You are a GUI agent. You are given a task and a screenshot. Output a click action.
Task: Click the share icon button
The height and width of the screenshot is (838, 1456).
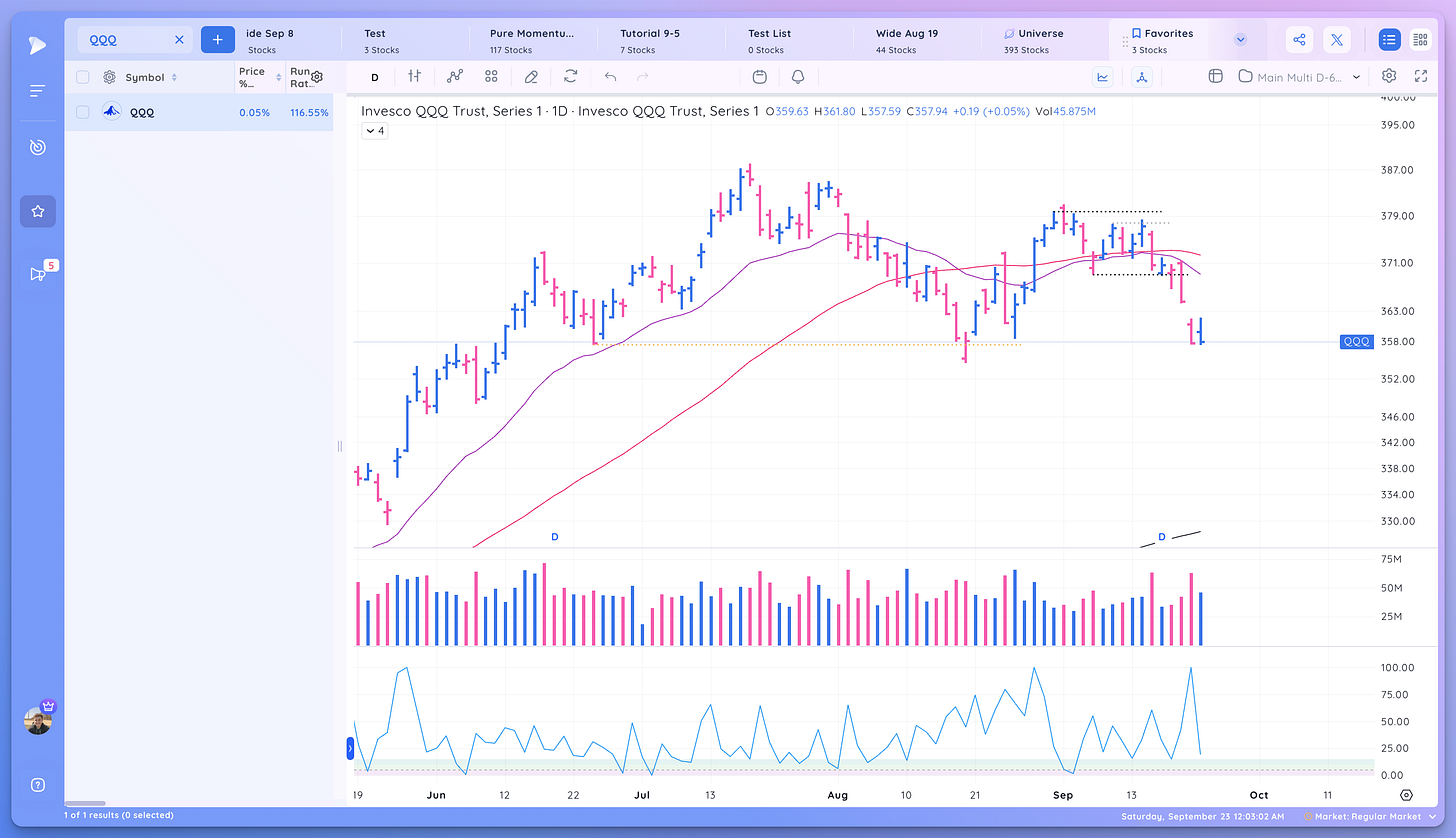(1299, 40)
